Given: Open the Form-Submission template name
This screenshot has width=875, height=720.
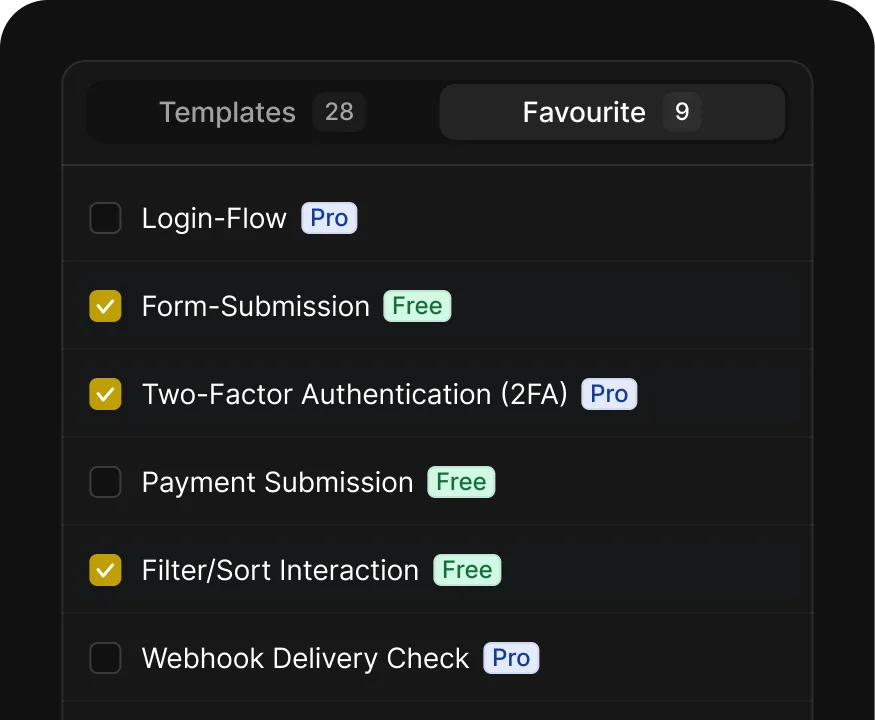Looking at the screenshot, I should (256, 306).
